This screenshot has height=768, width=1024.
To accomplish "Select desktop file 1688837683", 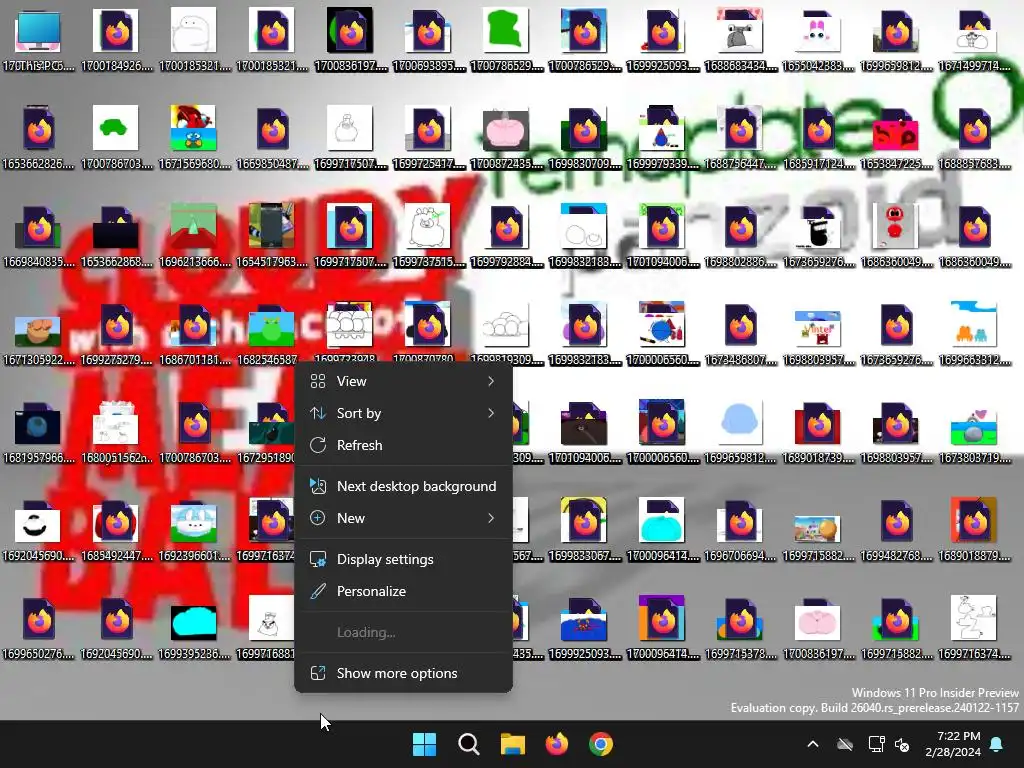I will click(x=974, y=138).
